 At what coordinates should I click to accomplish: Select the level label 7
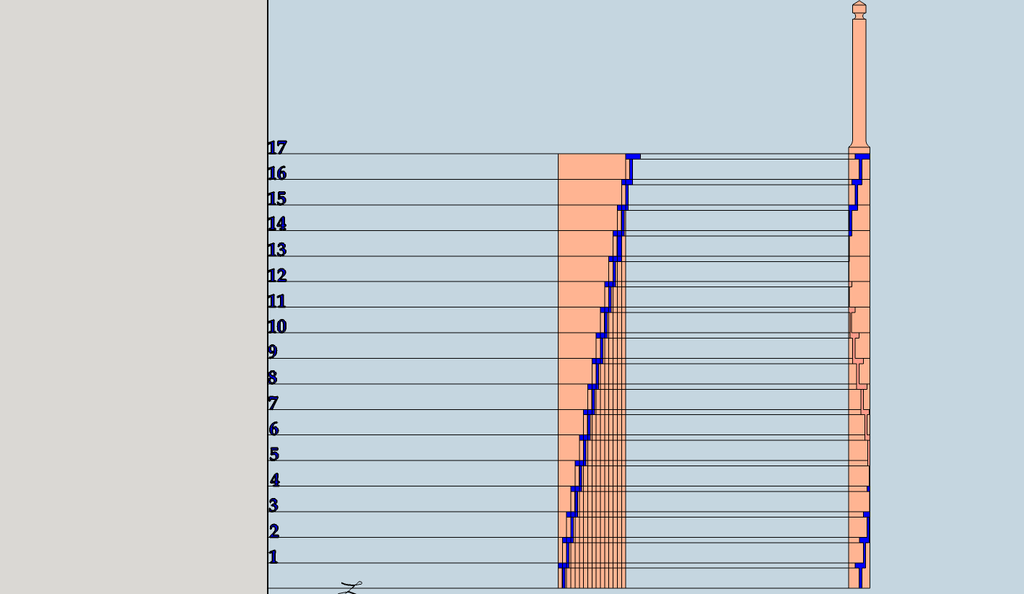click(273, 403)
